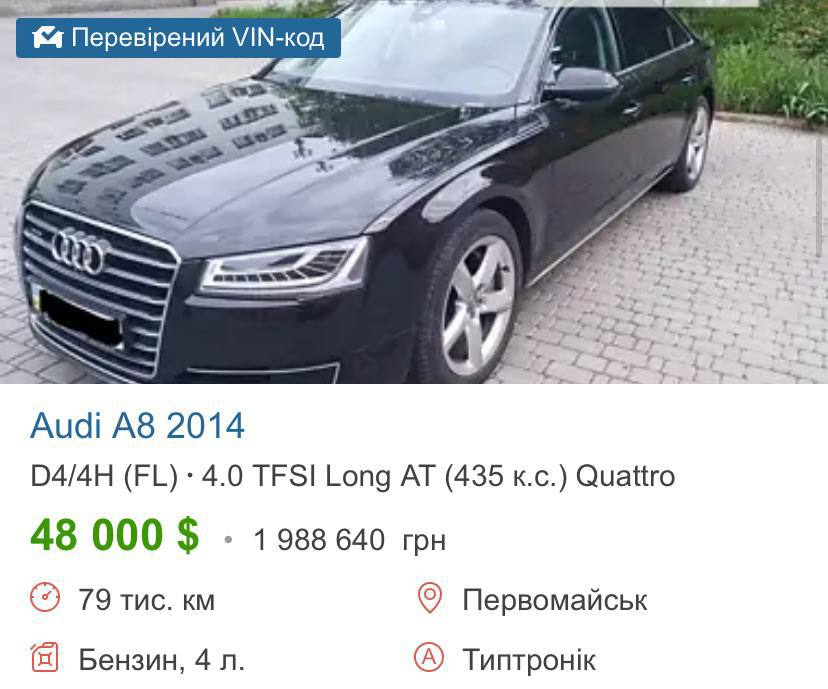Click the Бензин, 4 л. fuel label
Viewport: 828px width, 689px height.
pyautogui.click(x=161, y=659)
